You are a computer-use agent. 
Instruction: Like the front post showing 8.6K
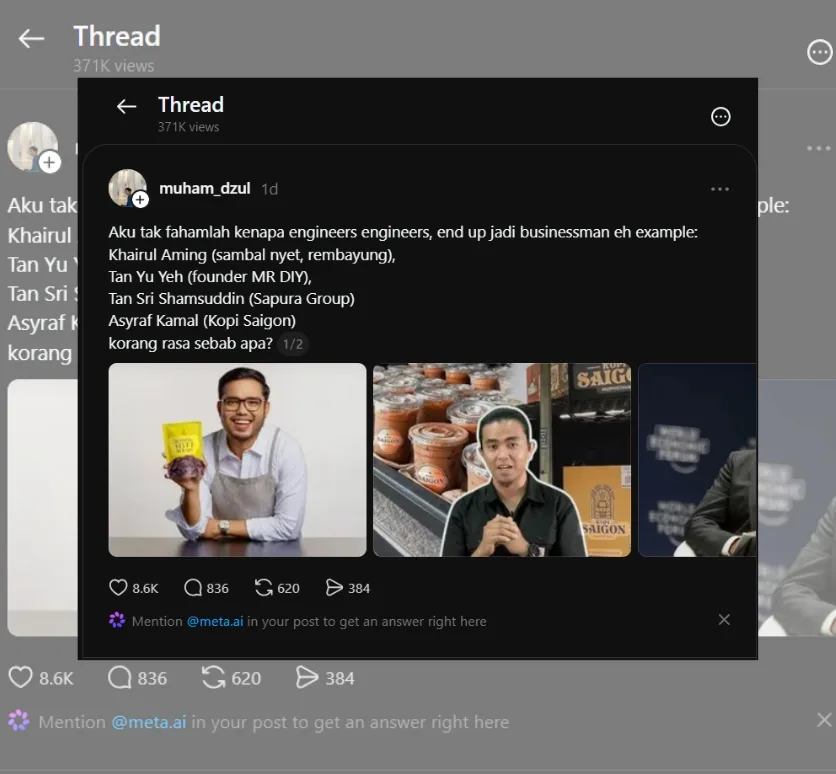[x=118, y=587]
